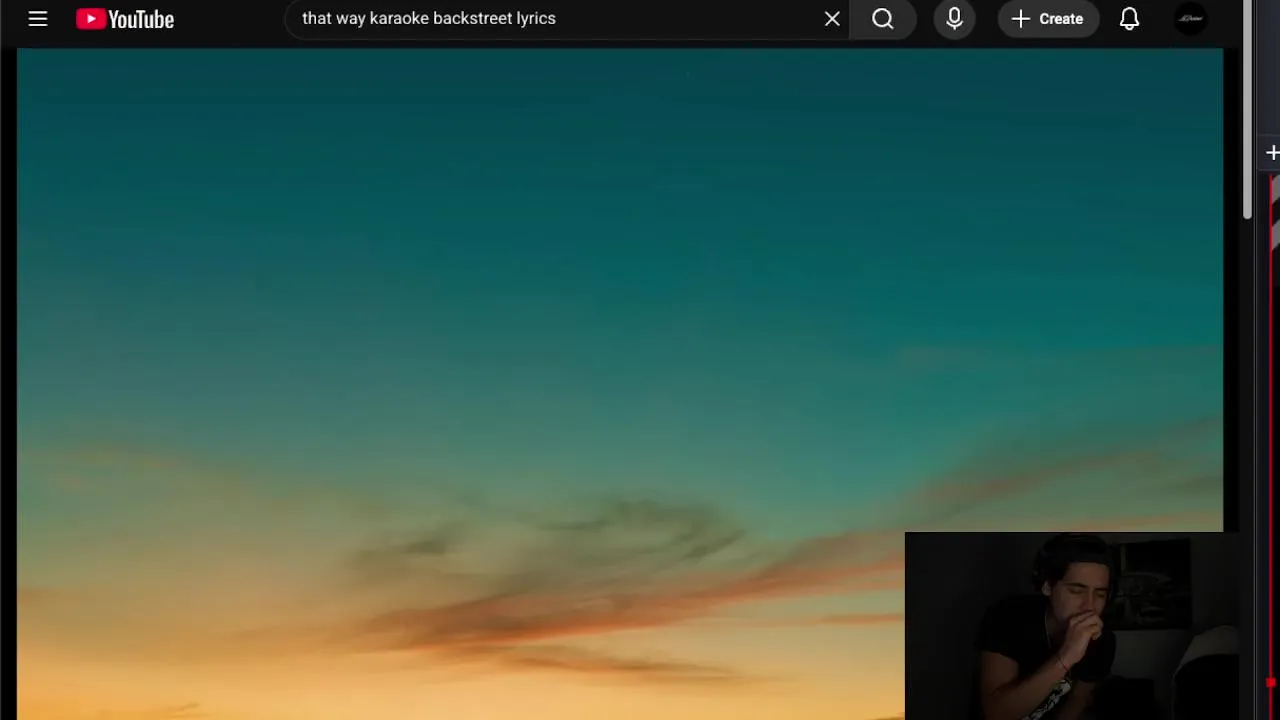Open notifications bell

tap(1129, 19)
